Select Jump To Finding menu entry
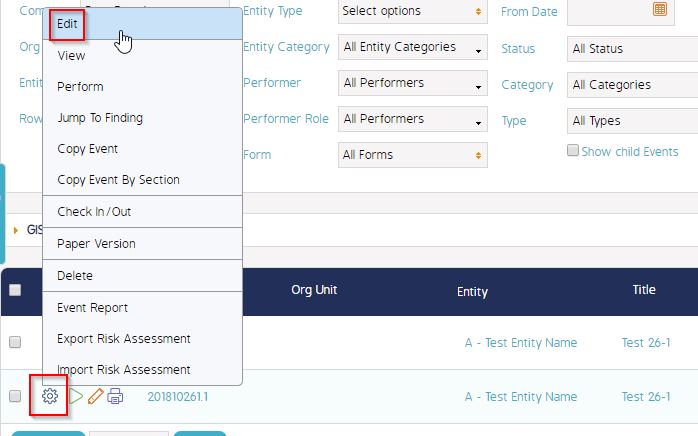The width and height of the screenshot is (698, 436). point(142,118)
